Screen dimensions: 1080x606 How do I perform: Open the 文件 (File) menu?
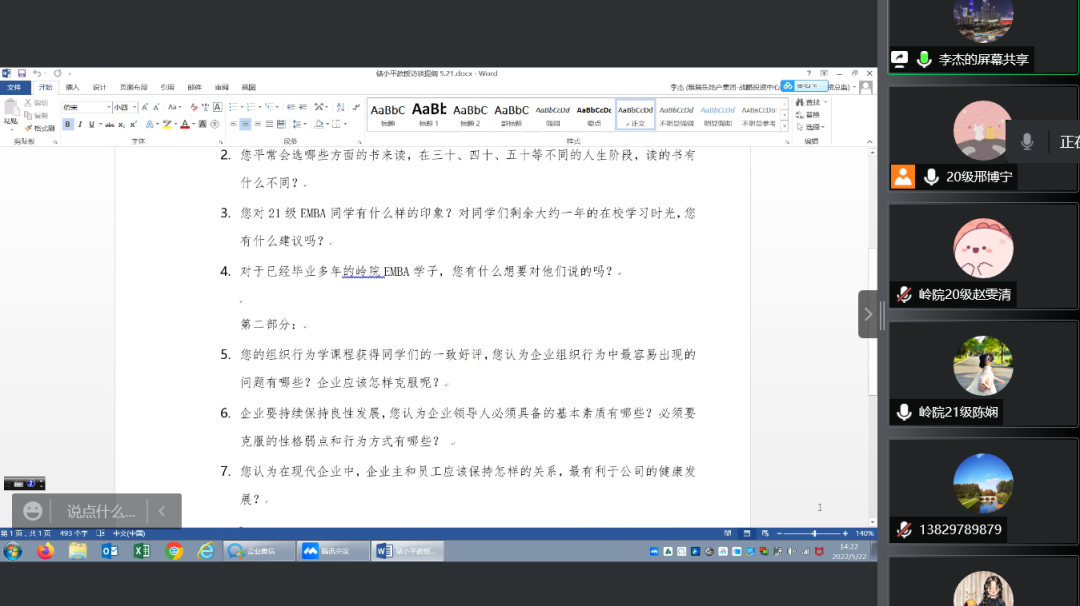point(13,87)
